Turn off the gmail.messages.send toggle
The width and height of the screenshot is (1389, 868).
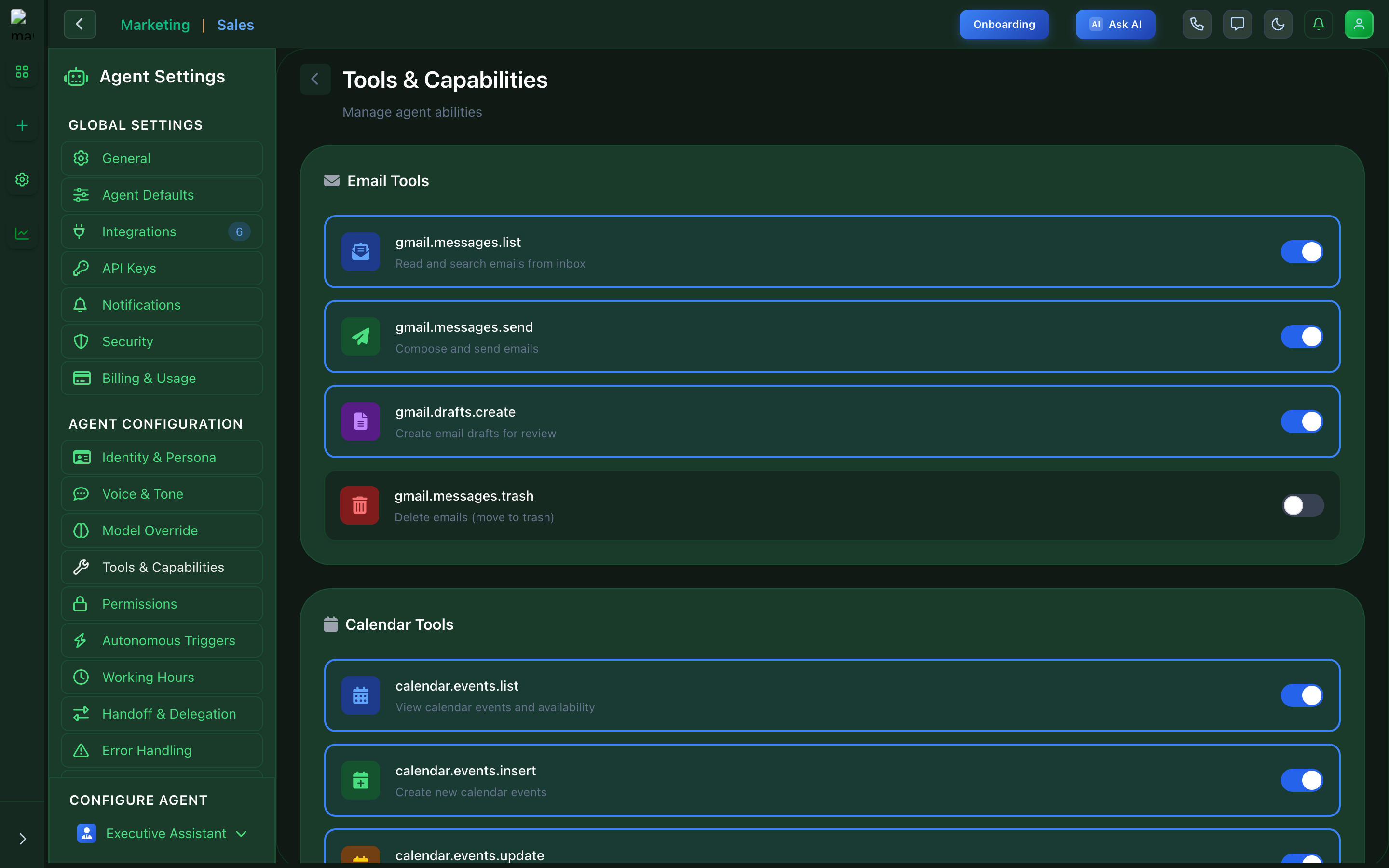click(1302, 337)
